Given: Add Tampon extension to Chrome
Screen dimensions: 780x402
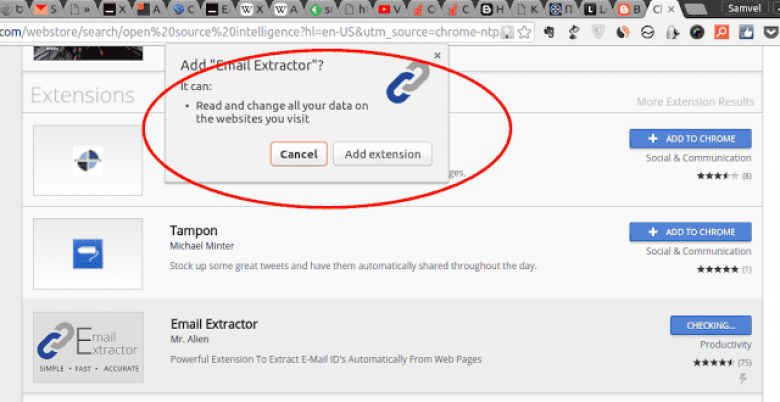Looking at the screenshot, I should pos(689,232).
